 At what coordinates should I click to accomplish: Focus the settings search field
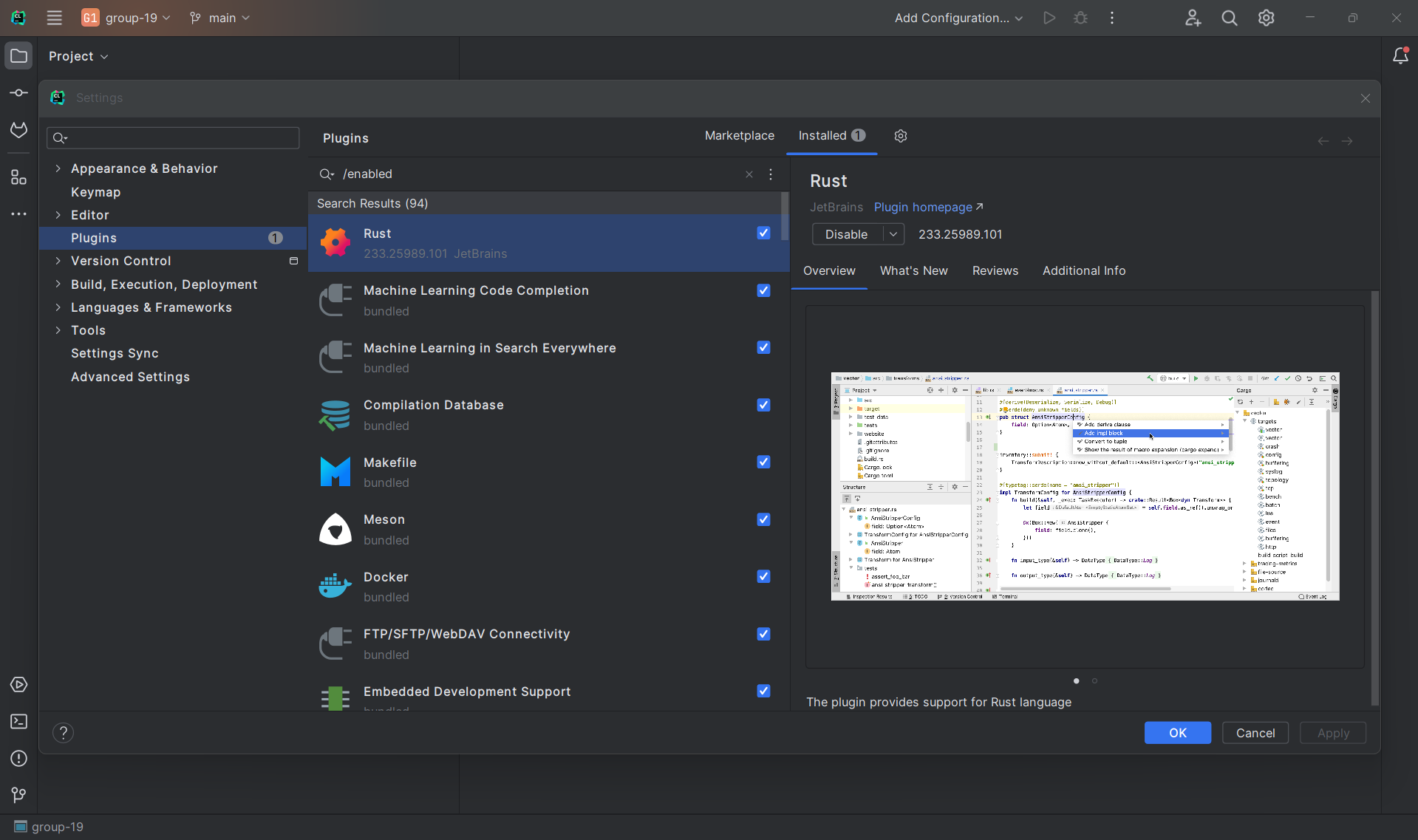point(173,138)
